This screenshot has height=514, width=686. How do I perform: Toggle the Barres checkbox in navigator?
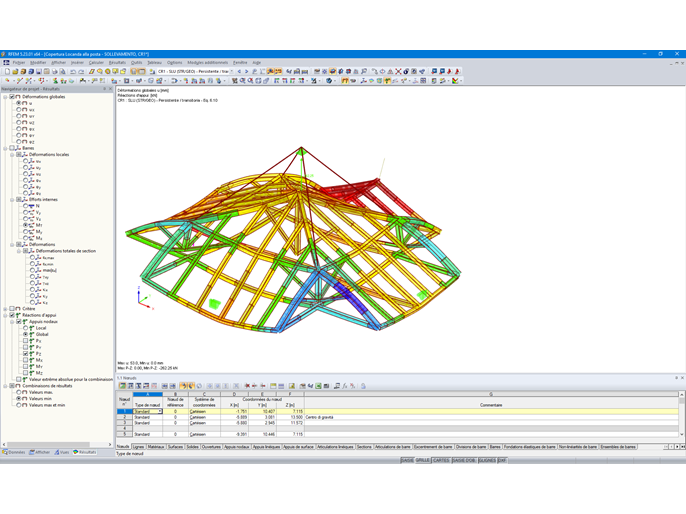coord(12,148)
